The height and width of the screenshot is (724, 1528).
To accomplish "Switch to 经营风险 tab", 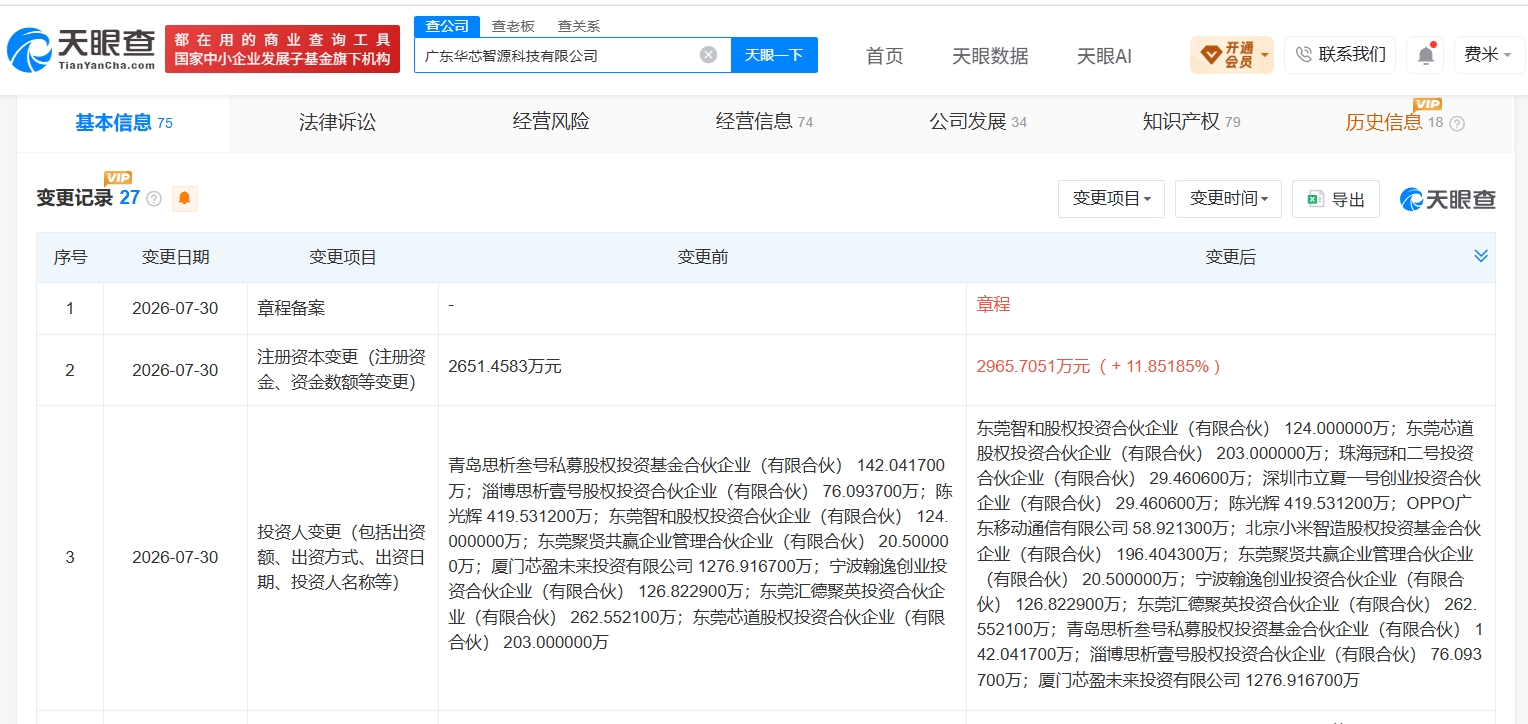I will pyautogui.click(x=551, y=123).
